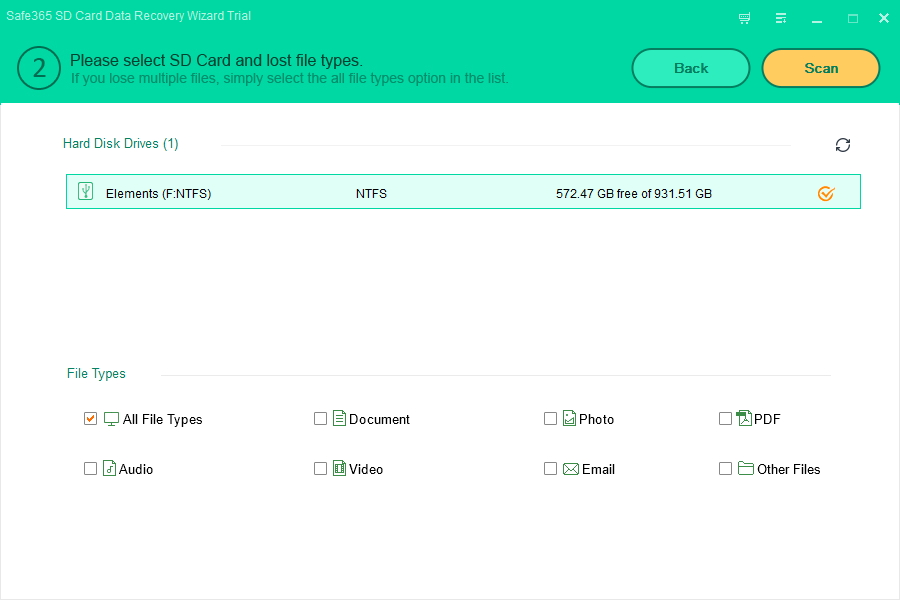Click the 'Video' label text
The image size is (900, 600).
[x=366, y=469]
